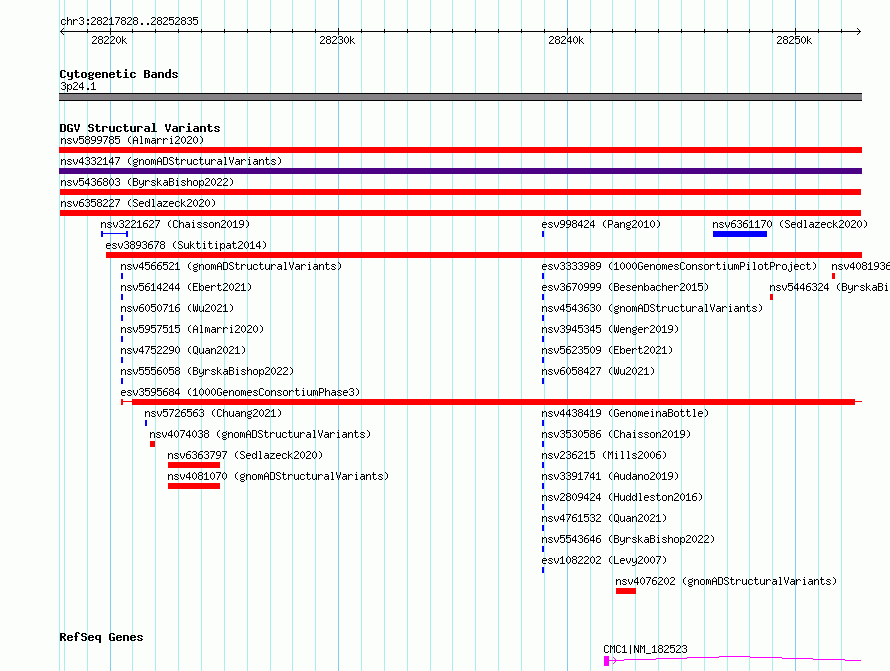The height and width of the screenshot is (671, 890).
Task: Select the nsv4566521 (gnomADStructuralVariants) label
Action: click(x=231, y=266)
